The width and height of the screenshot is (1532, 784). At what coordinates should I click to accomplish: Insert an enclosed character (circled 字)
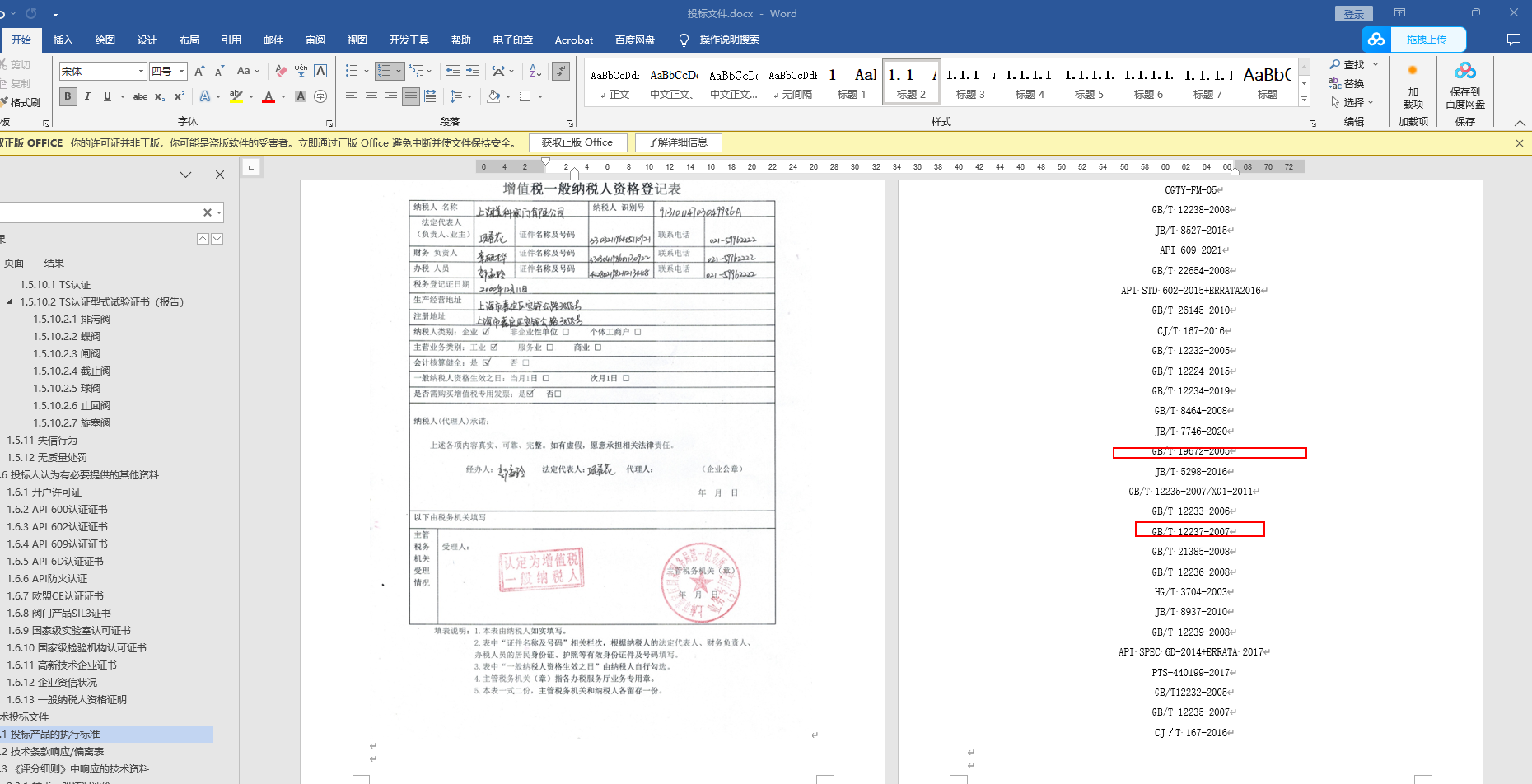click(x=320, y=96)
